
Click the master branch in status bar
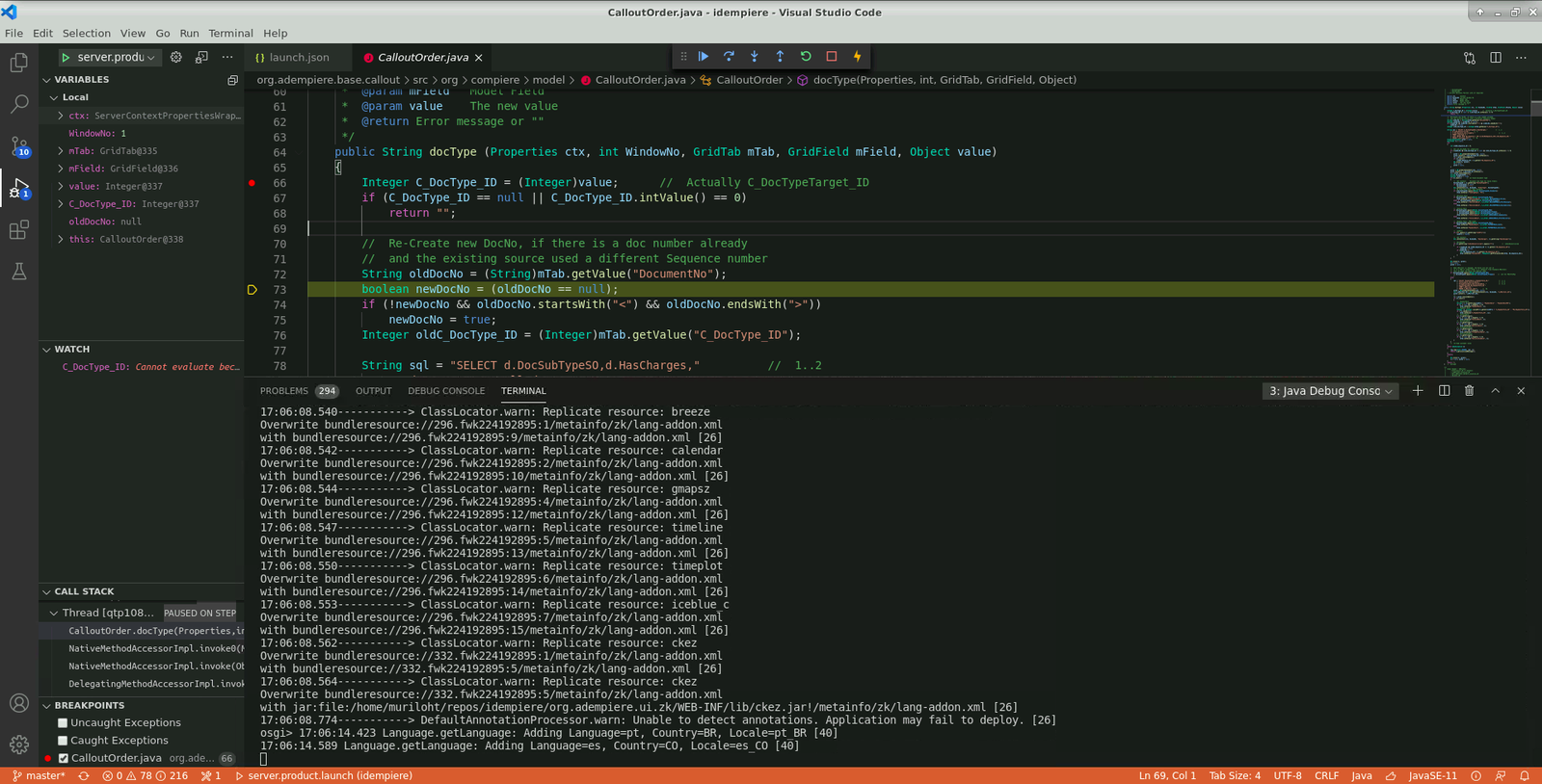point(40,775)
